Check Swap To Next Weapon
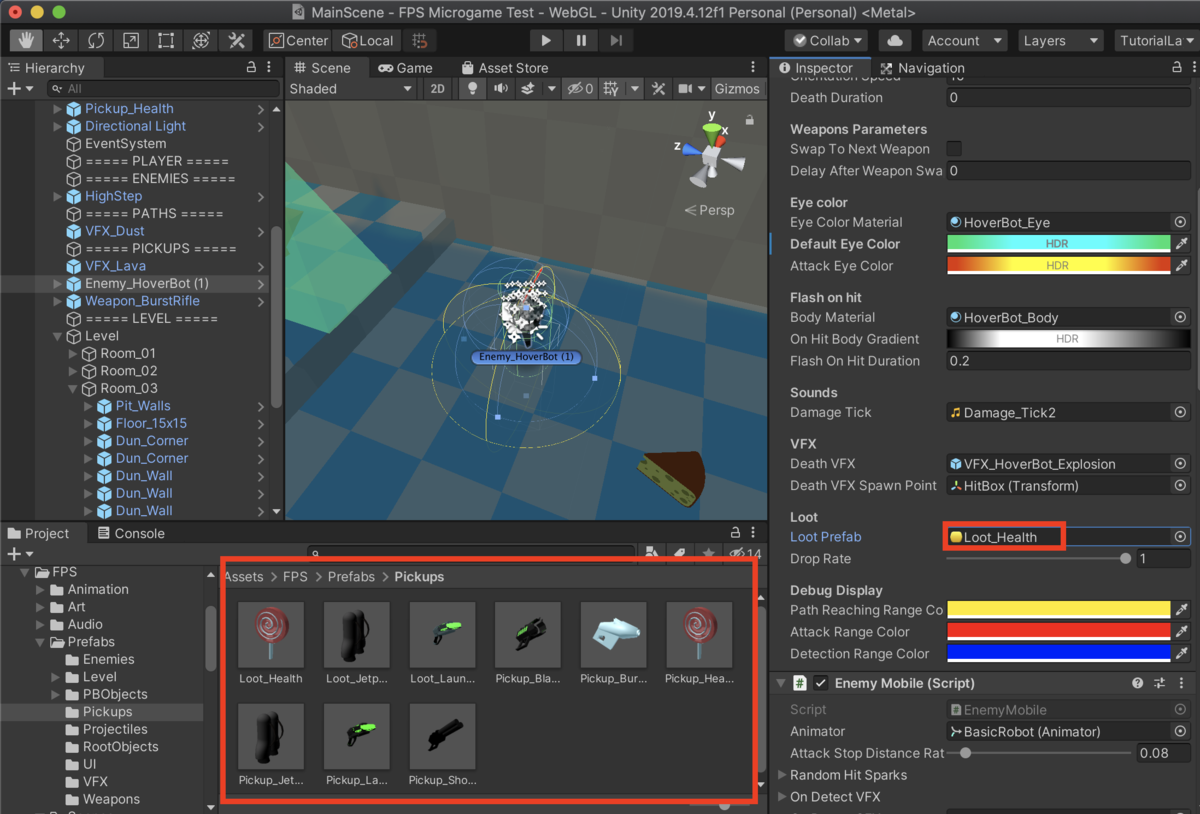This screenshot has width=1200, height=814. pos(955,149)
